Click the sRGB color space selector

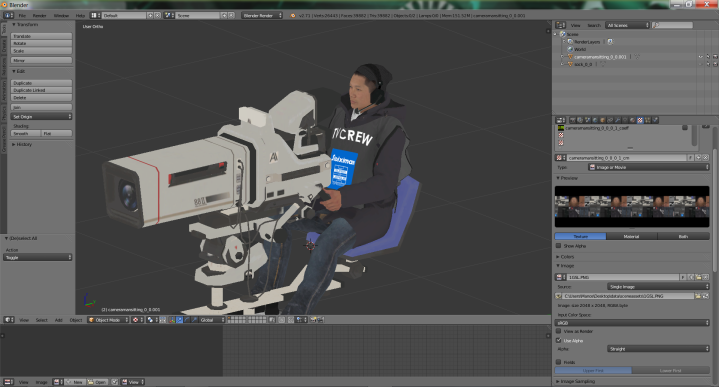(x=632, y=323)
